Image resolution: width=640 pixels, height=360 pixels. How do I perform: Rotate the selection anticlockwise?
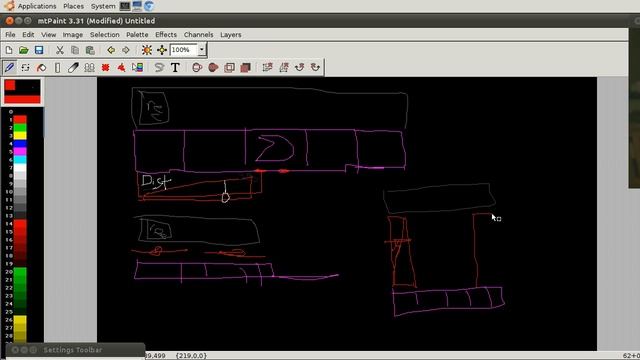[315, 67]
